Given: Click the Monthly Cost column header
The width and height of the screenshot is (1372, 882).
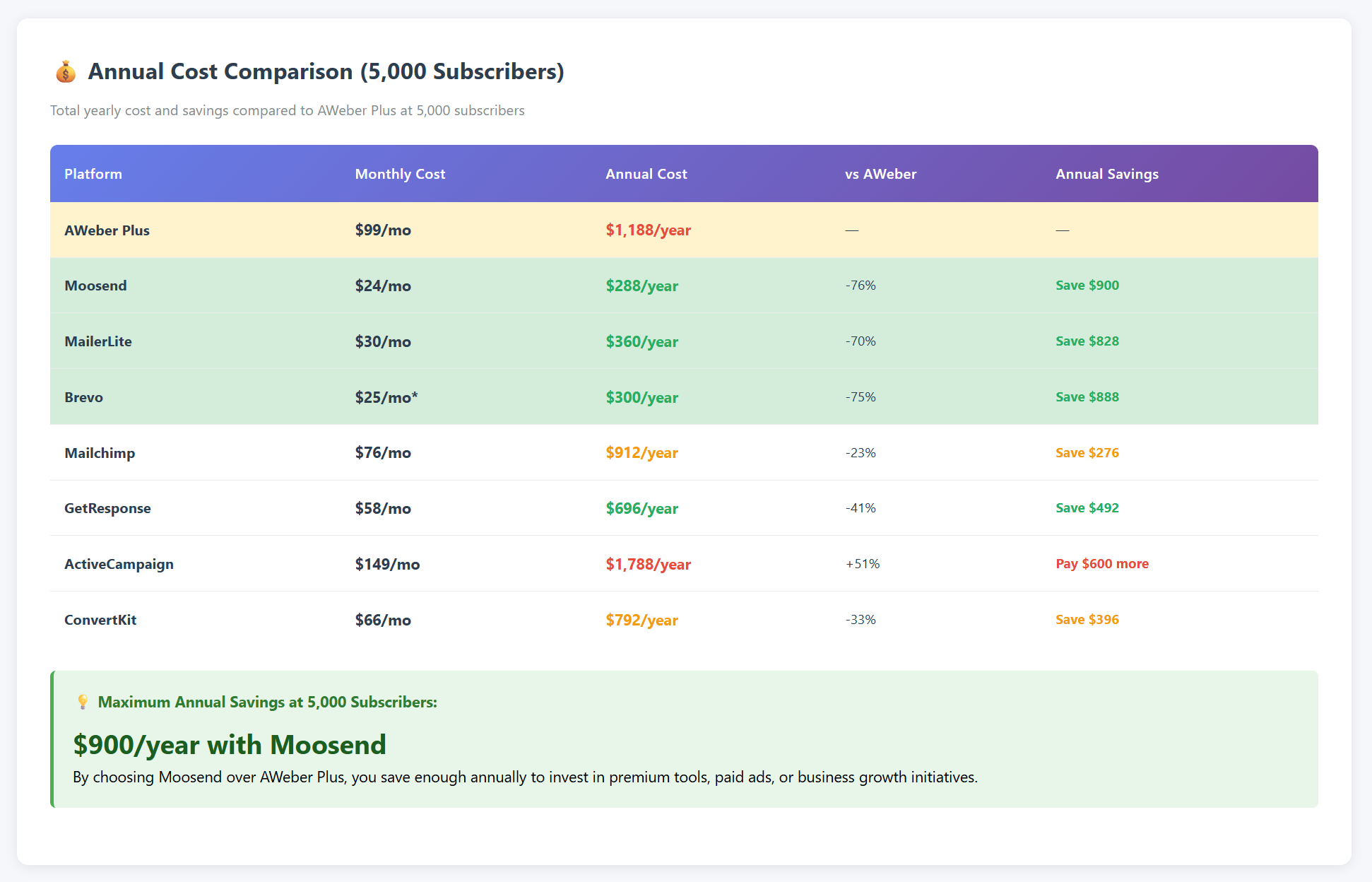Looking at the screenshot, I should 400,174.
